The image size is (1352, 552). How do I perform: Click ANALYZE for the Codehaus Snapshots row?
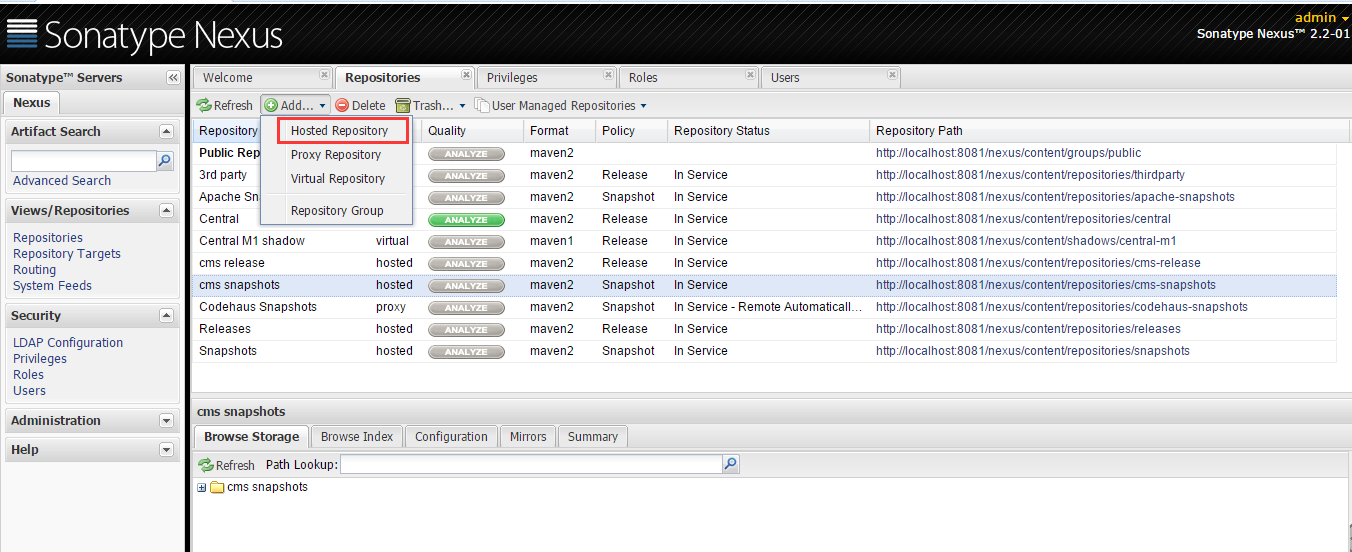click(466, 308)
